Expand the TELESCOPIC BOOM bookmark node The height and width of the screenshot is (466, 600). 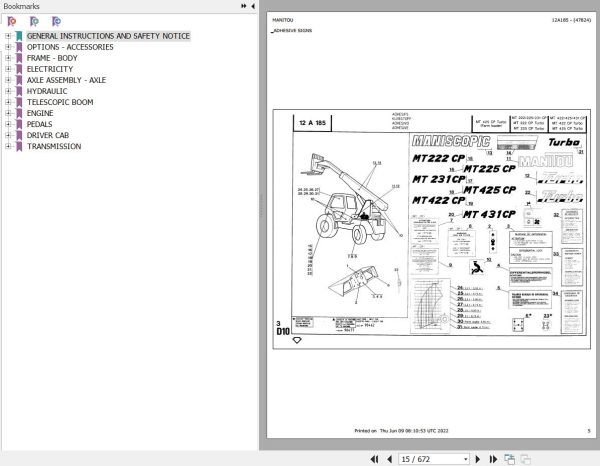pos(8,102)
